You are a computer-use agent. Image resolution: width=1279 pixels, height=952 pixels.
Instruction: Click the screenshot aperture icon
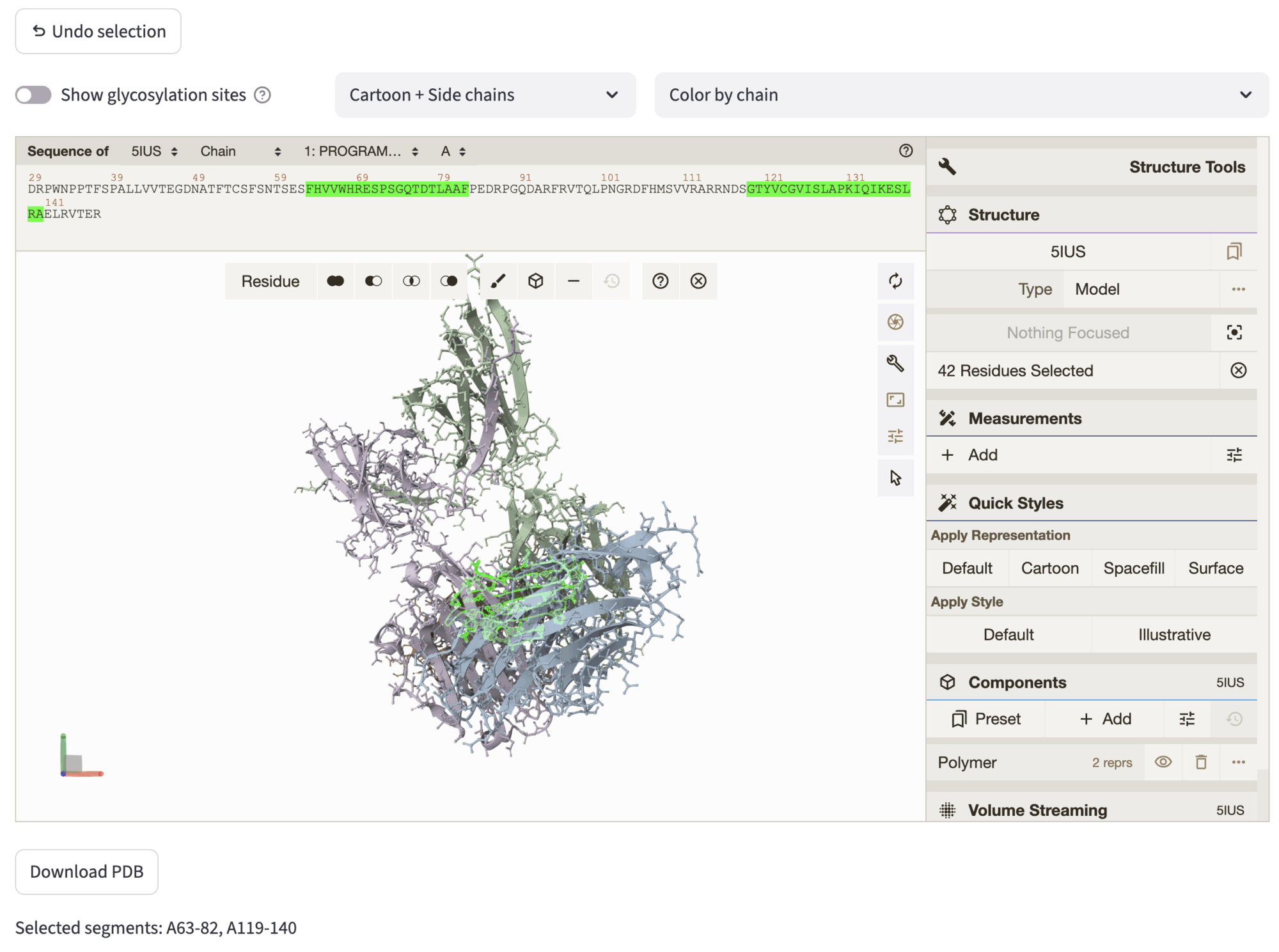point(895,322)
